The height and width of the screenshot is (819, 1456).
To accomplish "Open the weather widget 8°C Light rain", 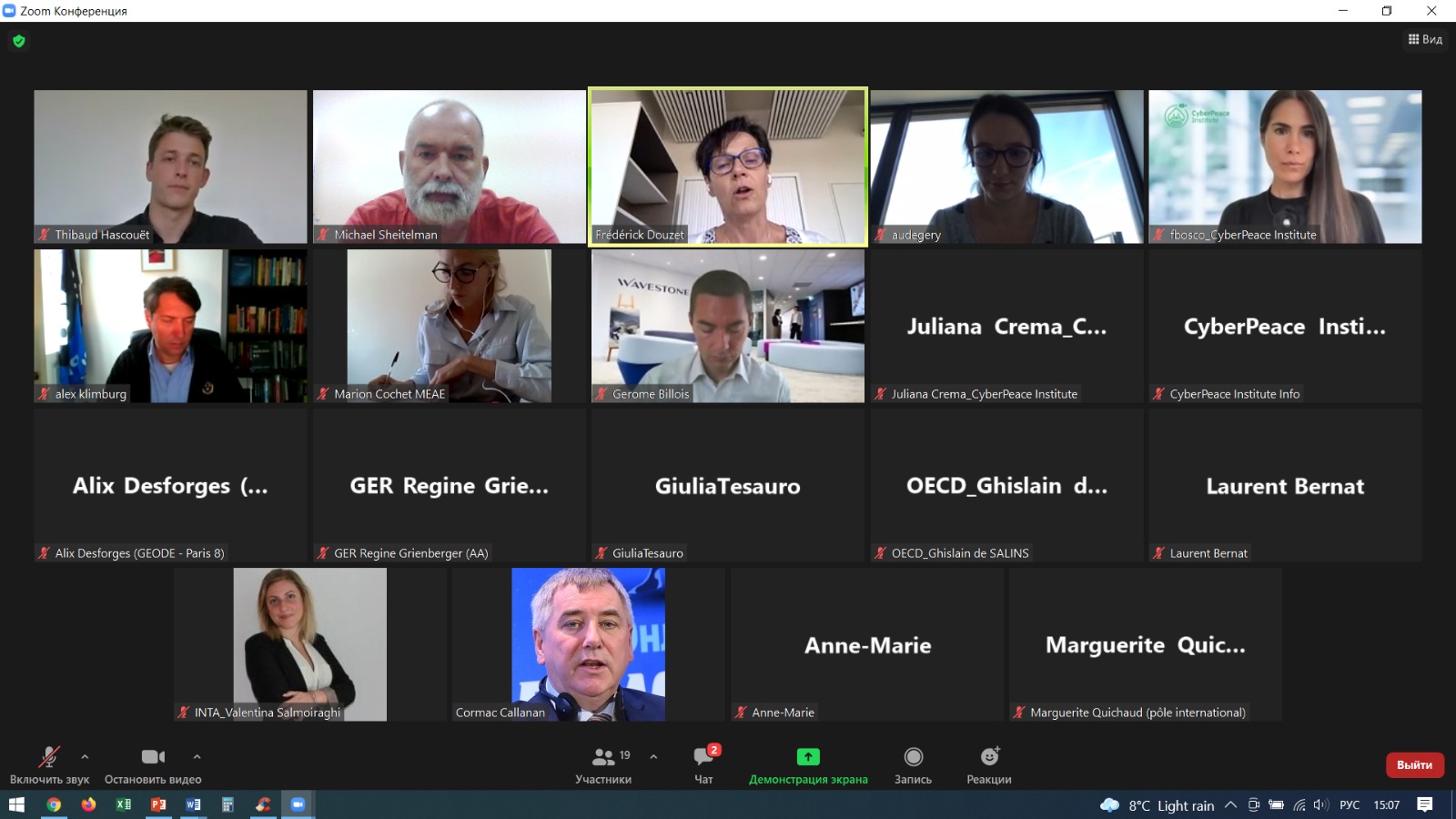I will [x=1158, y=805].
